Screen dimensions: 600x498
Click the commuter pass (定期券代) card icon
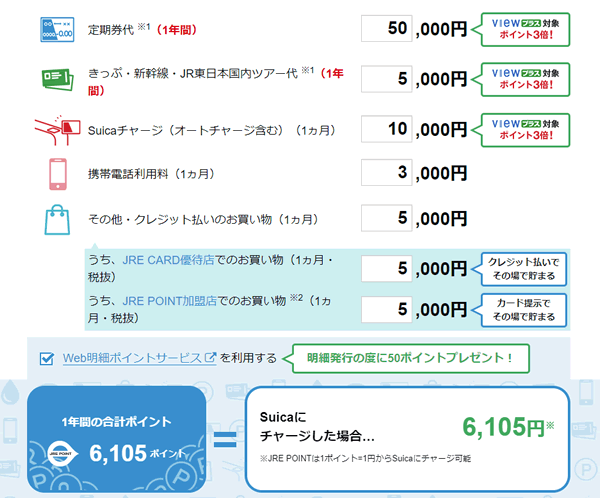(x=57, y=29)
